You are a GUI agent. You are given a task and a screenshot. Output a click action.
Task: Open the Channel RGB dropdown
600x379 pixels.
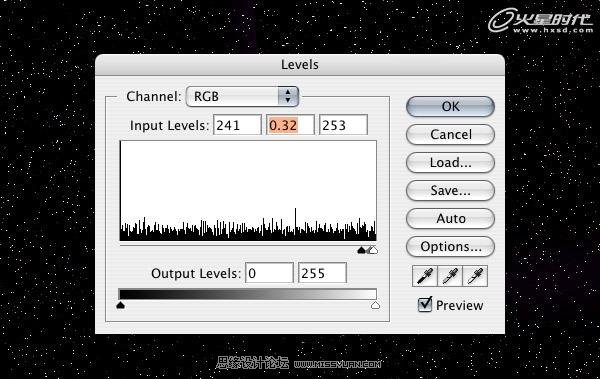[x=242, y=96]
